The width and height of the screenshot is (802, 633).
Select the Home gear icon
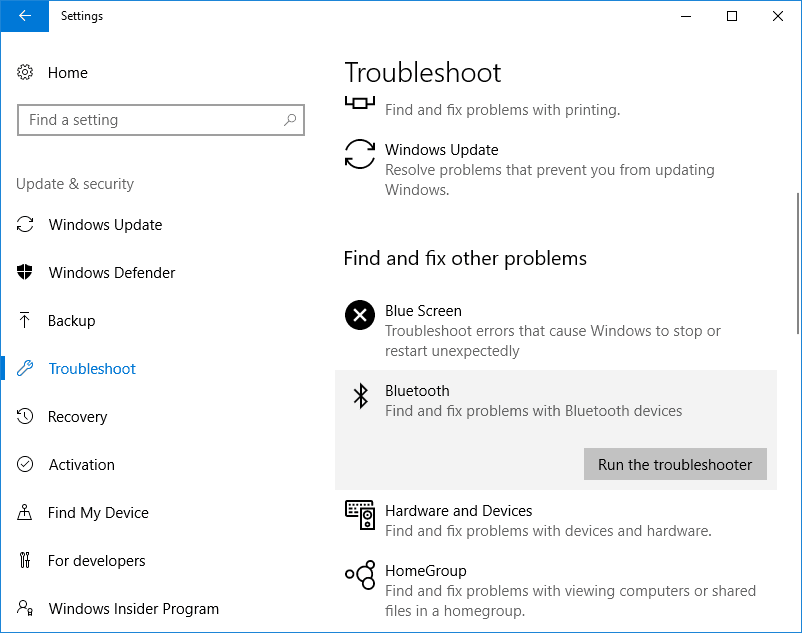pos(25,72)
